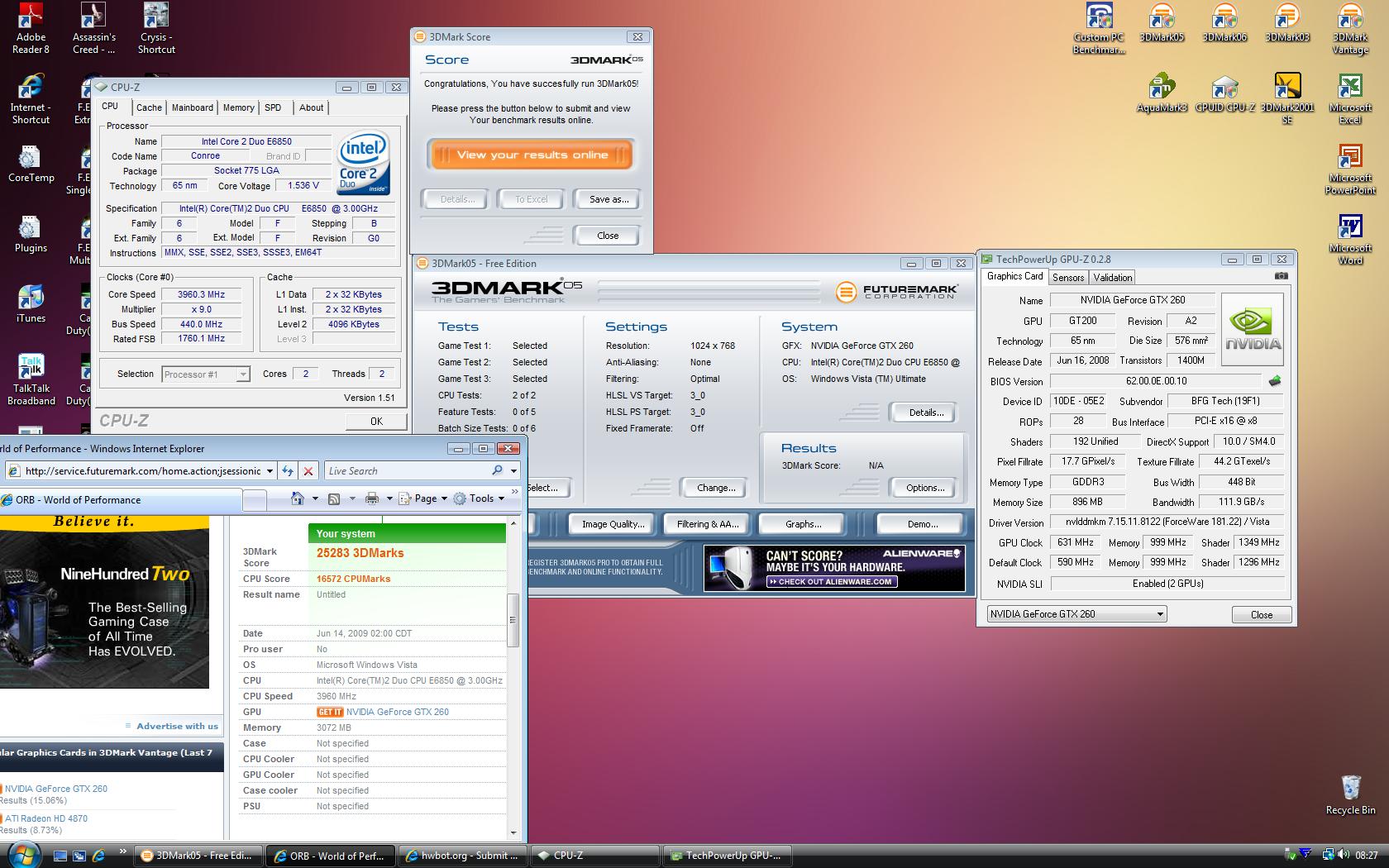The image size is (1389, 868).
Task: Click 3DMark05 Demo button
Action: pyautogui.click(x=922, y=524)
